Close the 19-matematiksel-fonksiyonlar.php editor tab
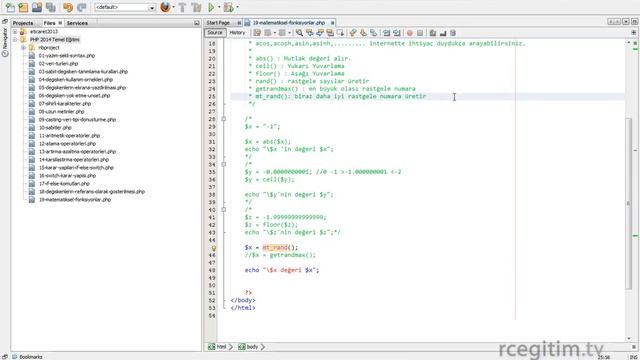Image resolution: width=640 pixels, height=360 pixels. click(x=332, y=23)
